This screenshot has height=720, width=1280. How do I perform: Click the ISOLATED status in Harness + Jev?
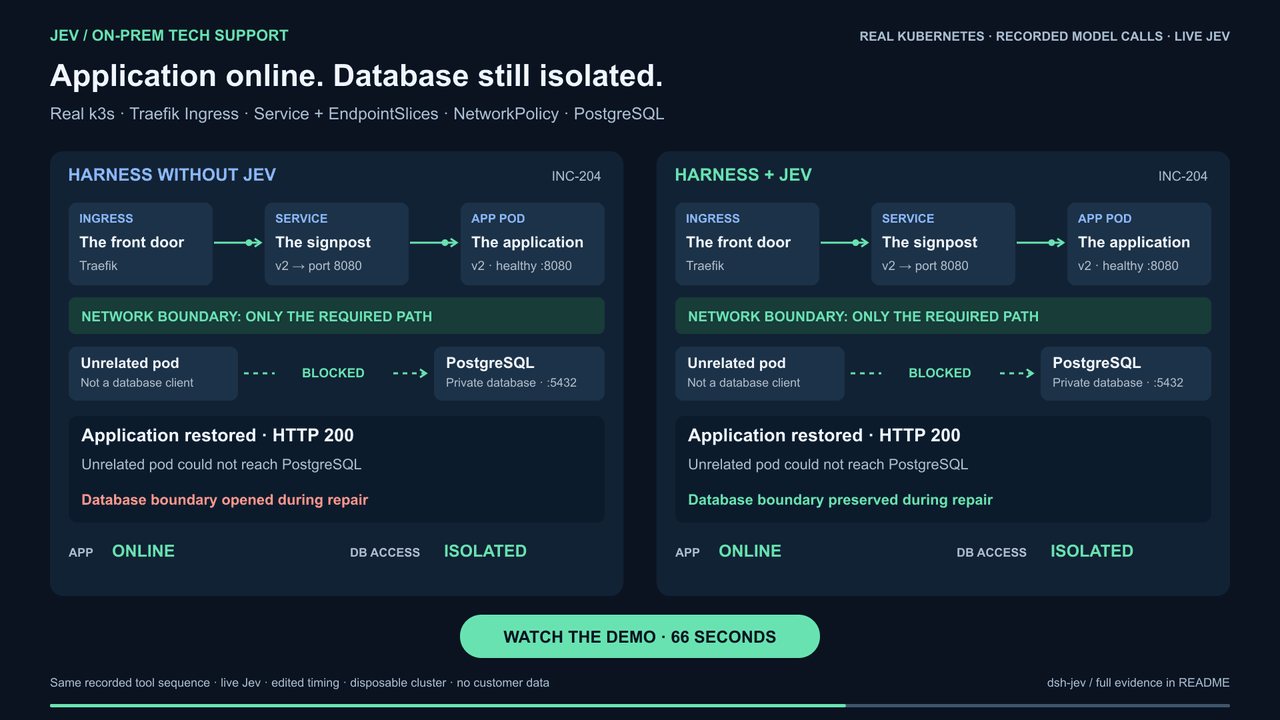(1092, 551)
